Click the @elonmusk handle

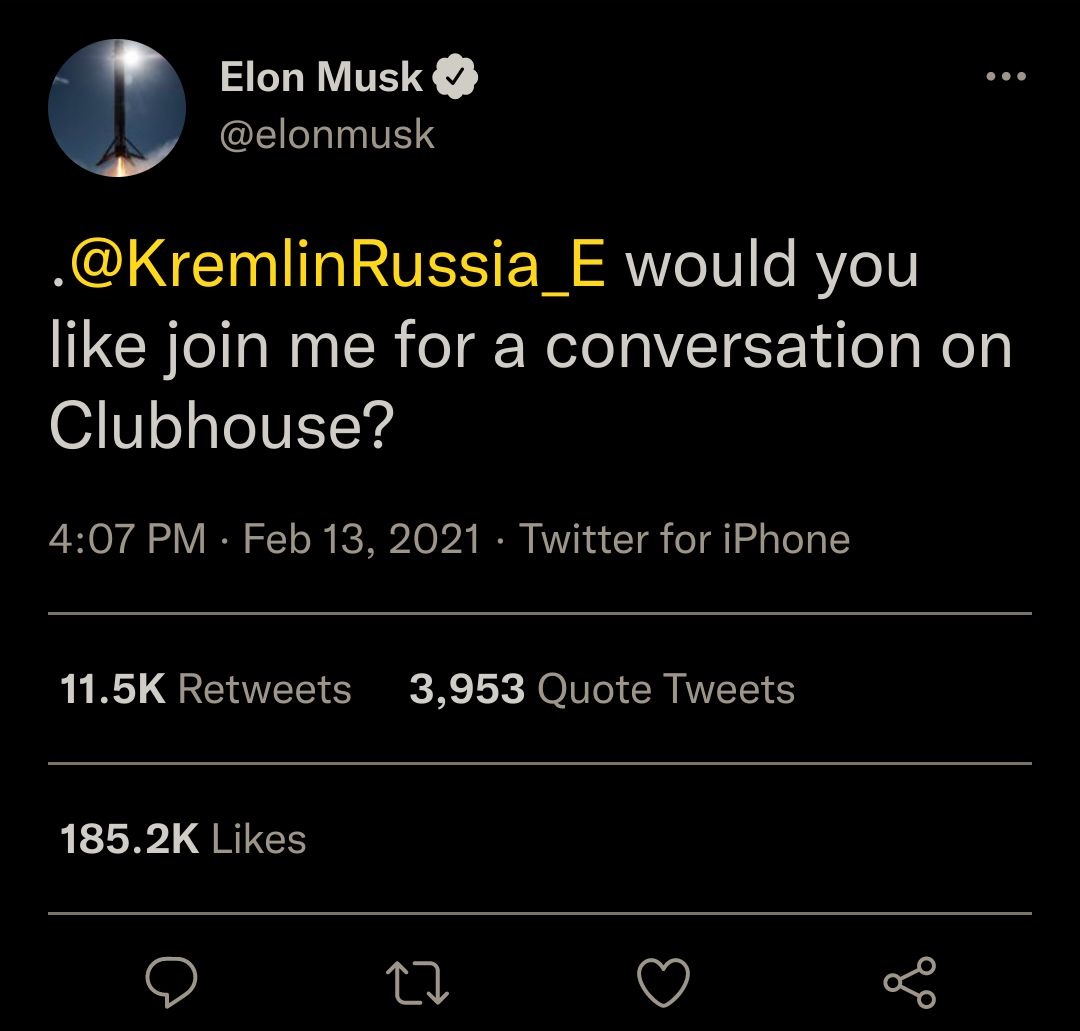[327, 135]
